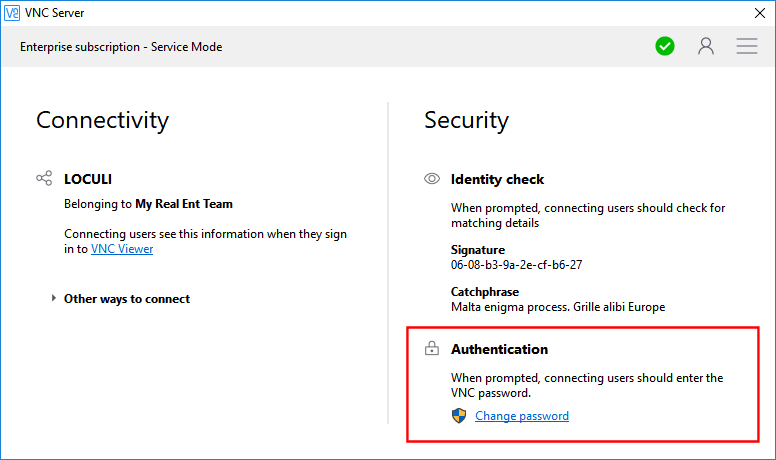Screen dimensions: 776x460
Task: Click the My Real Ent Team name
Action: tap(184, 204)
